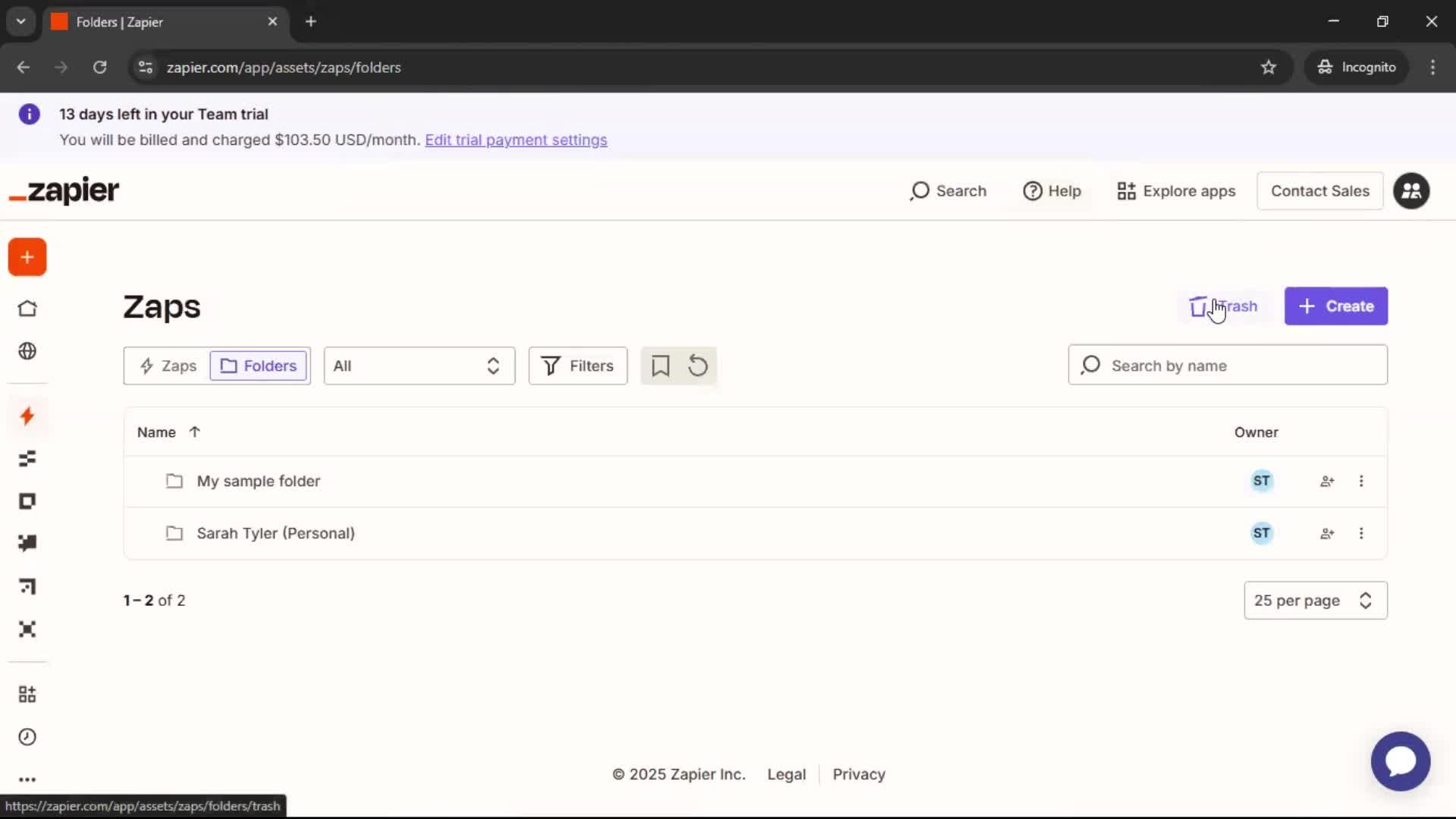This screenshot has width=1456, height=819.
Task: Open a new browser tab
Action: (311, 21)
